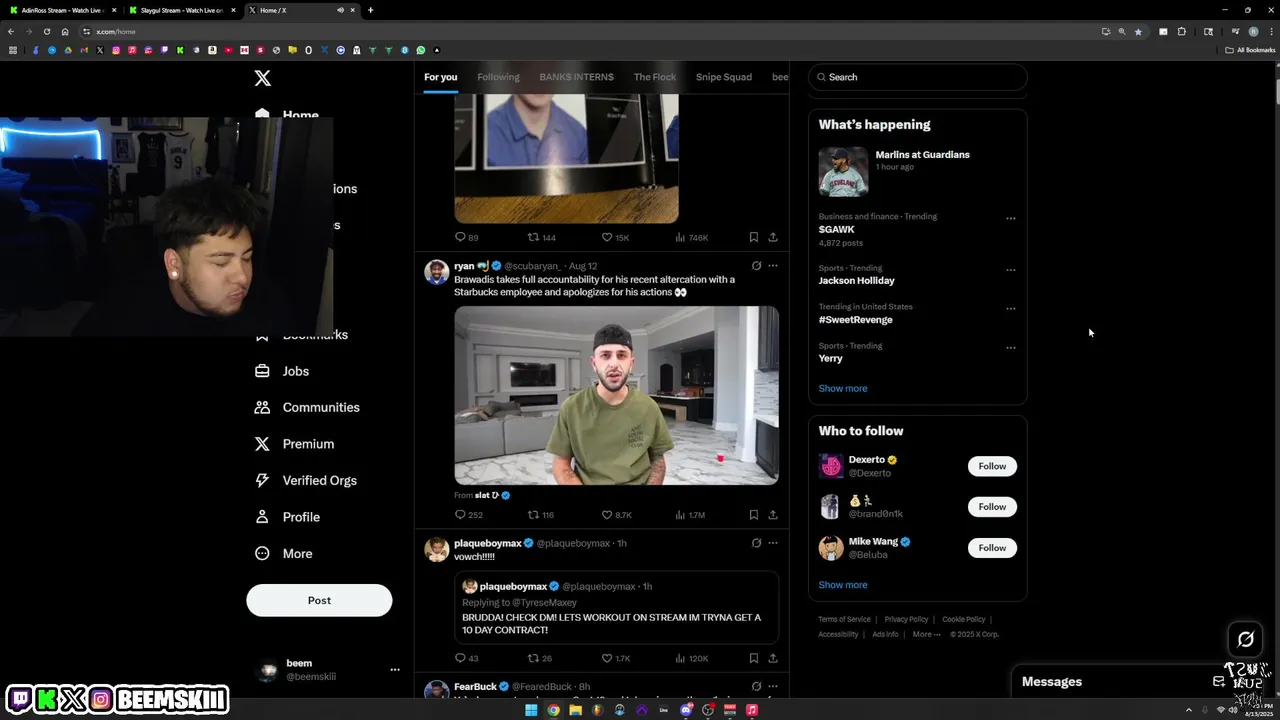The width and height of the screenshot is (1280, 720).
Task: Mute the Home / X tab audio
Action: pos(340,10)
